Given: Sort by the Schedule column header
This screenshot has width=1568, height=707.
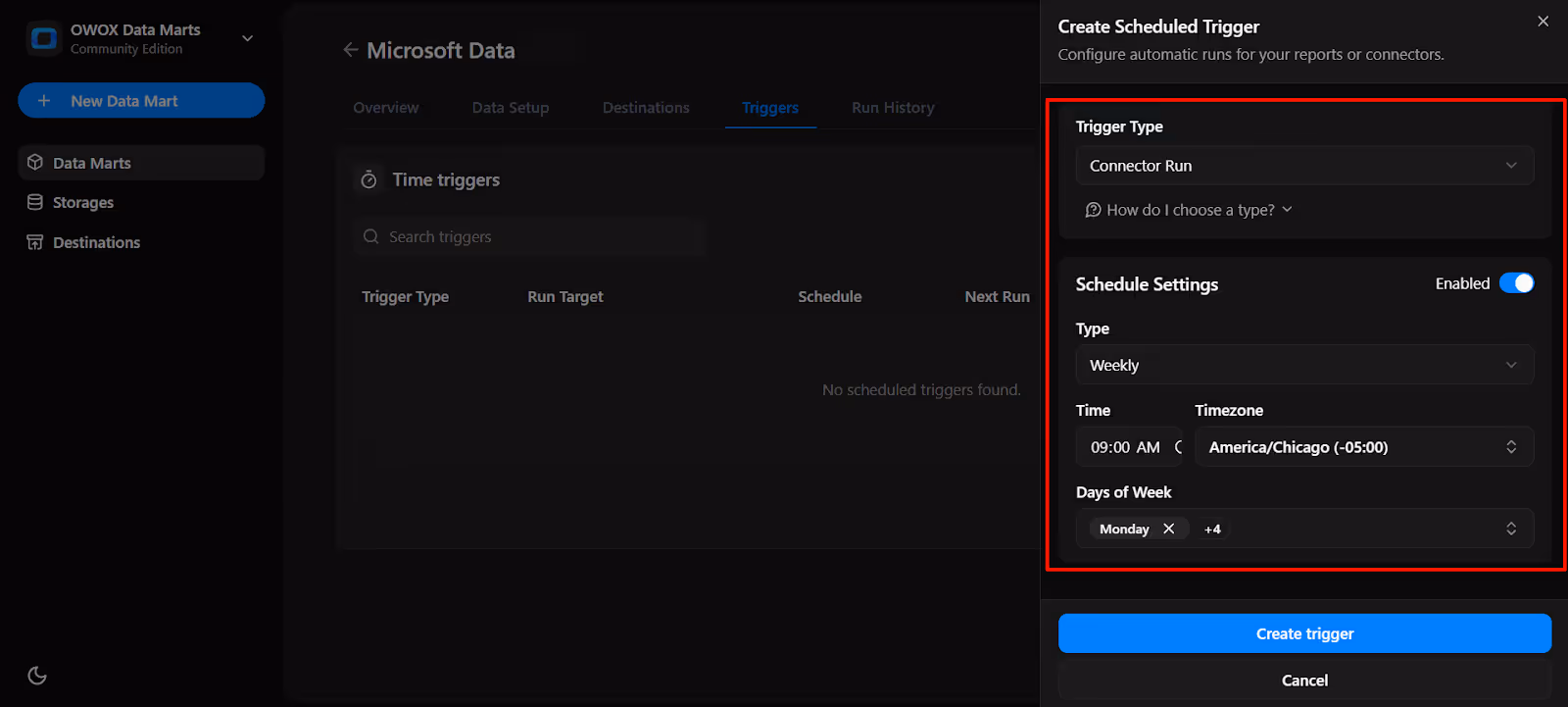Looking at the screenshot, I should [x=830, y=297].
